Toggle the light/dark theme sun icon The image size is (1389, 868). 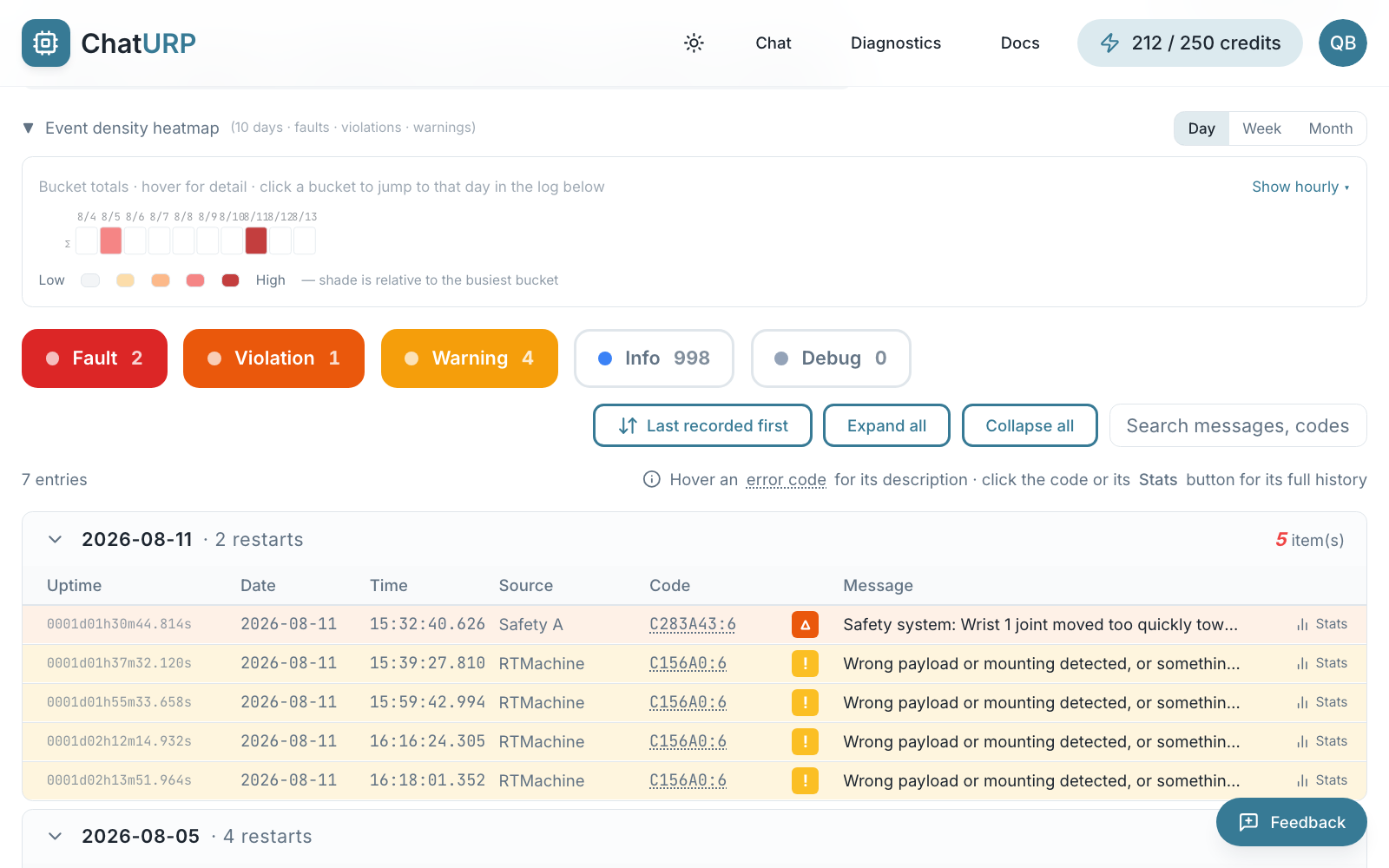click(694, 43)
